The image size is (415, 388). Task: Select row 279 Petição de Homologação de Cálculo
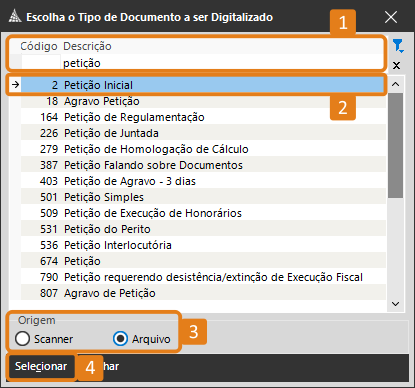pyautogui.click(x=203, y=149)
